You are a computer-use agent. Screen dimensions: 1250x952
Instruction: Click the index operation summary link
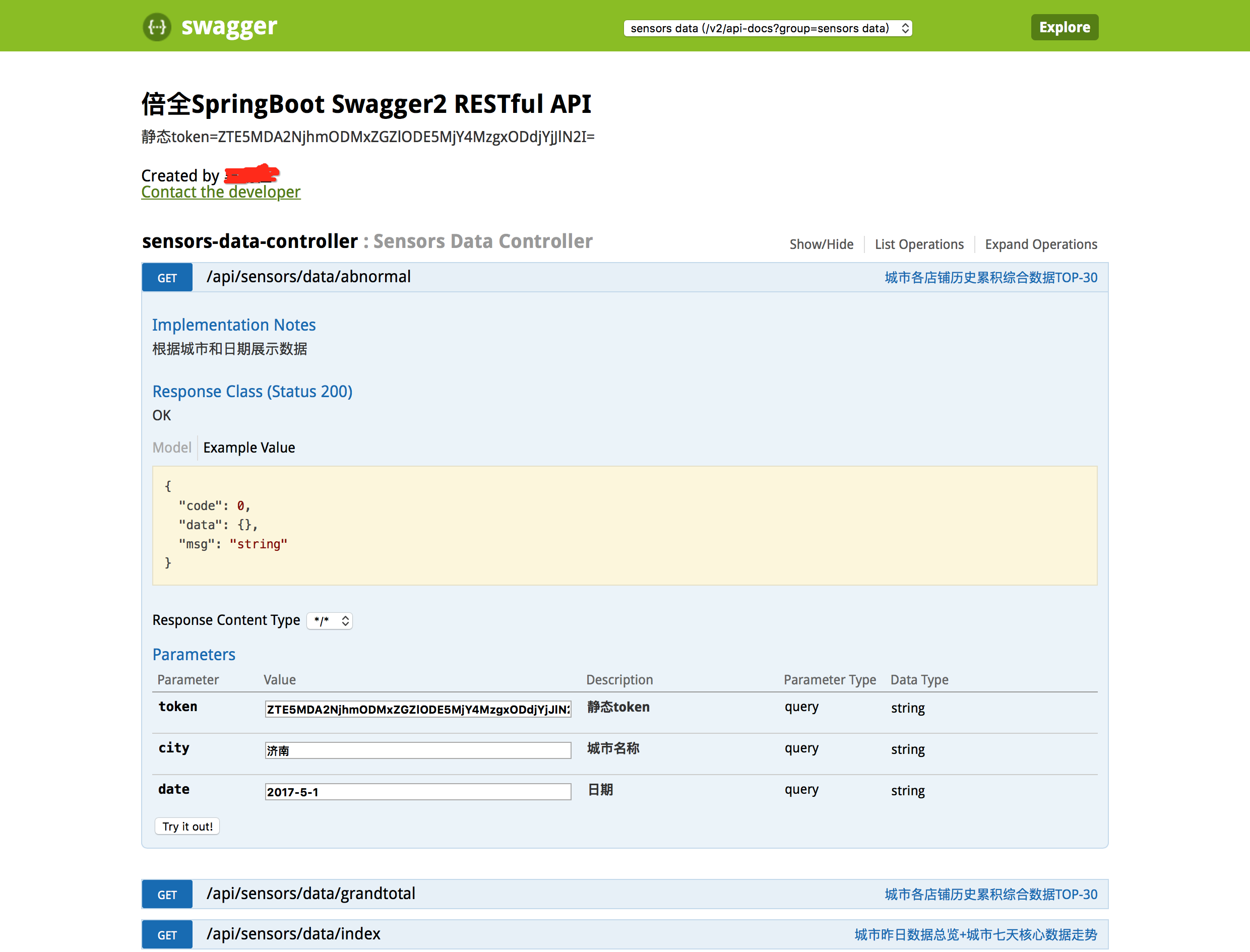tap(976, 935)
